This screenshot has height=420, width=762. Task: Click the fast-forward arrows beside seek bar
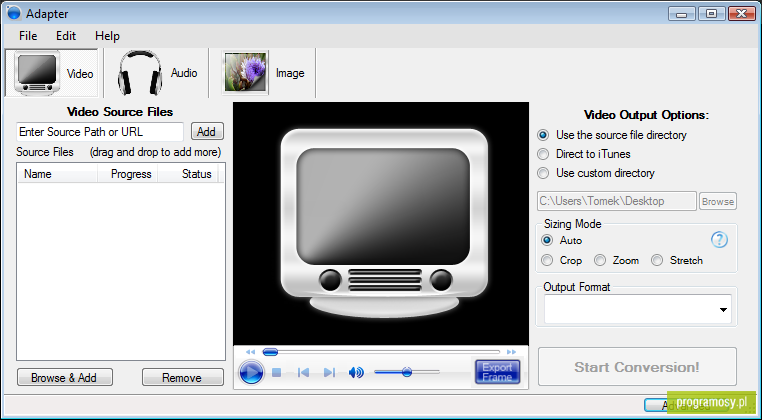point(511,352)
